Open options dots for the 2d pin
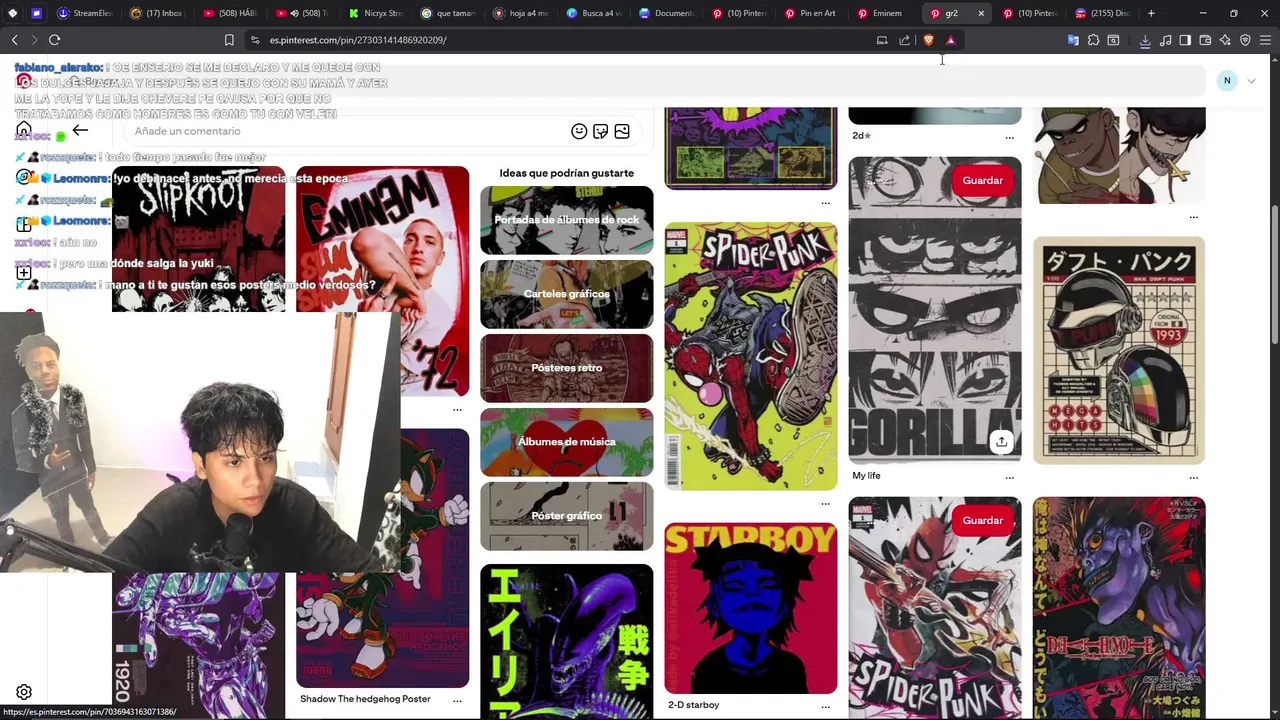The image size is (1280, 720). tap(1009, 137)
